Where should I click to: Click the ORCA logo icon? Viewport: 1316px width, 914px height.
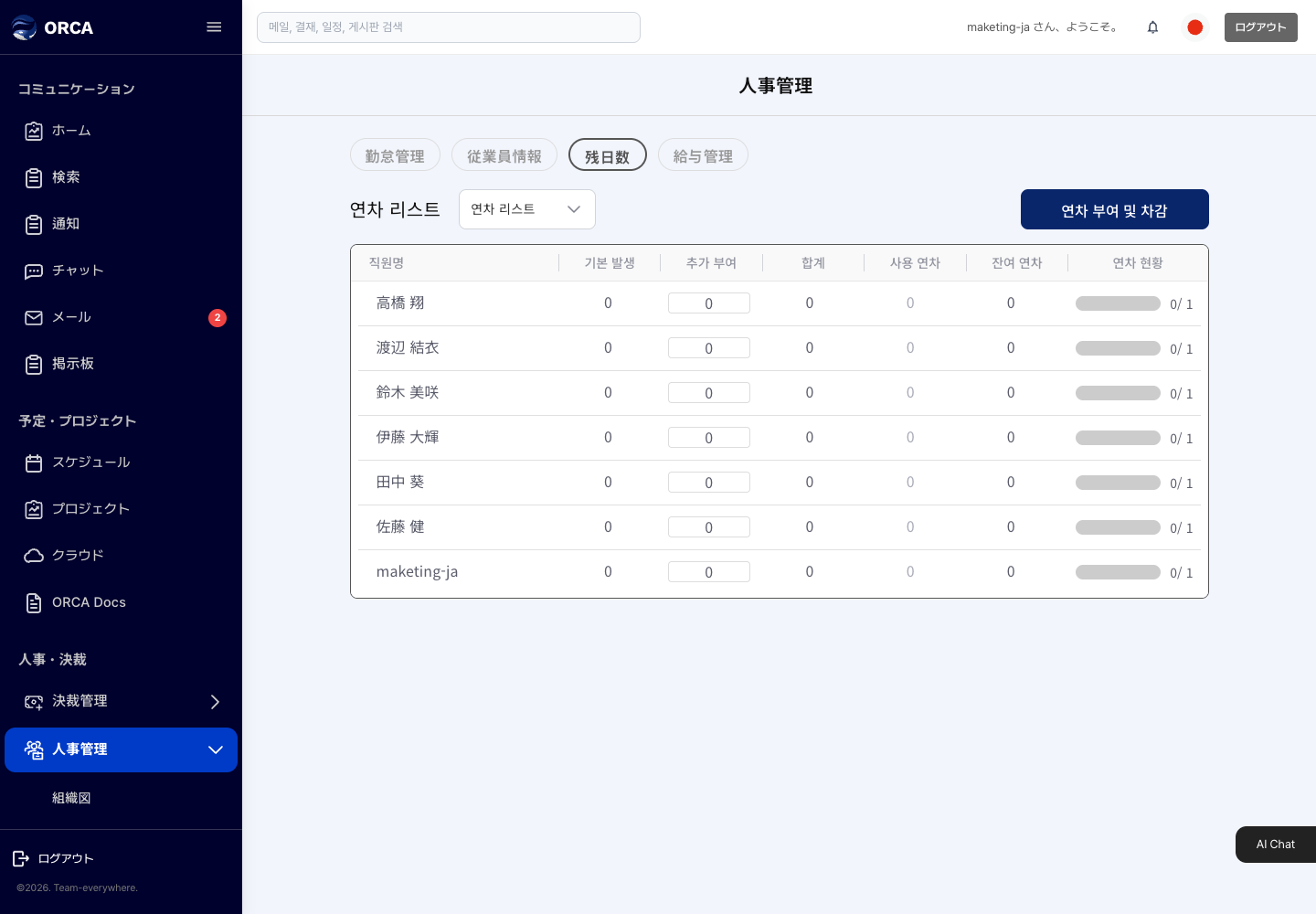(24, 27)
